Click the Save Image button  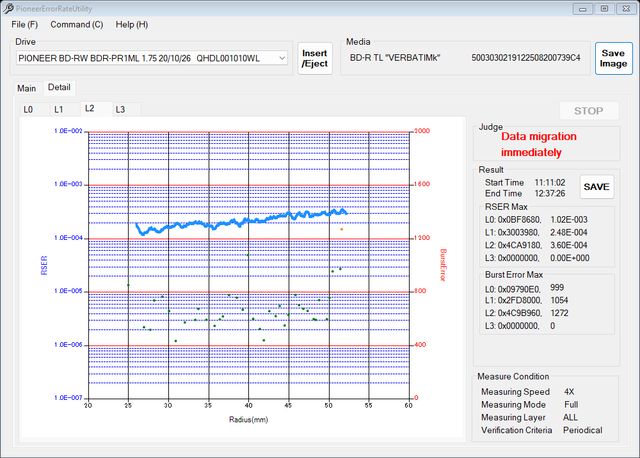tap(613, 58)
